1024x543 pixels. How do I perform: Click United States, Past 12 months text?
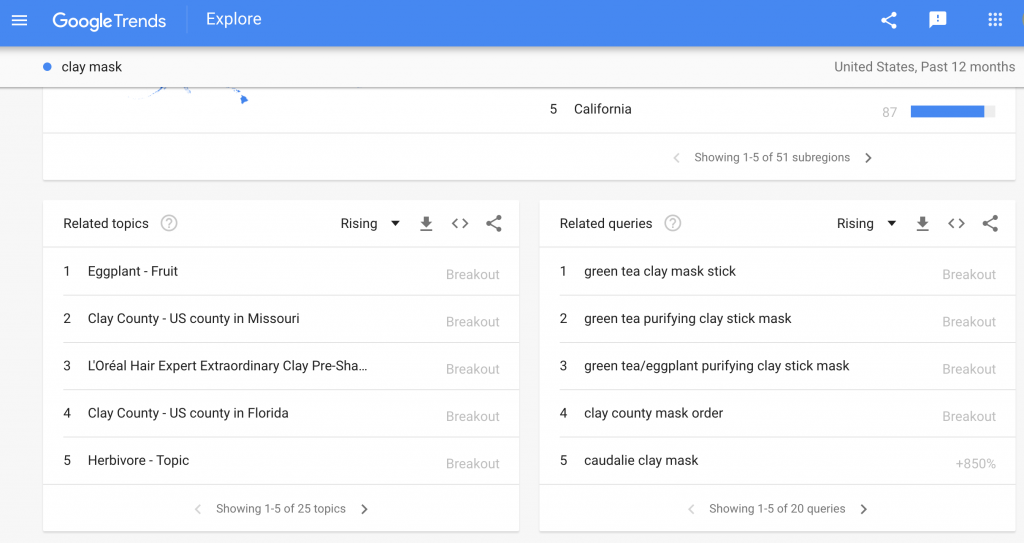pyautogui.click(x=924, y=67)
